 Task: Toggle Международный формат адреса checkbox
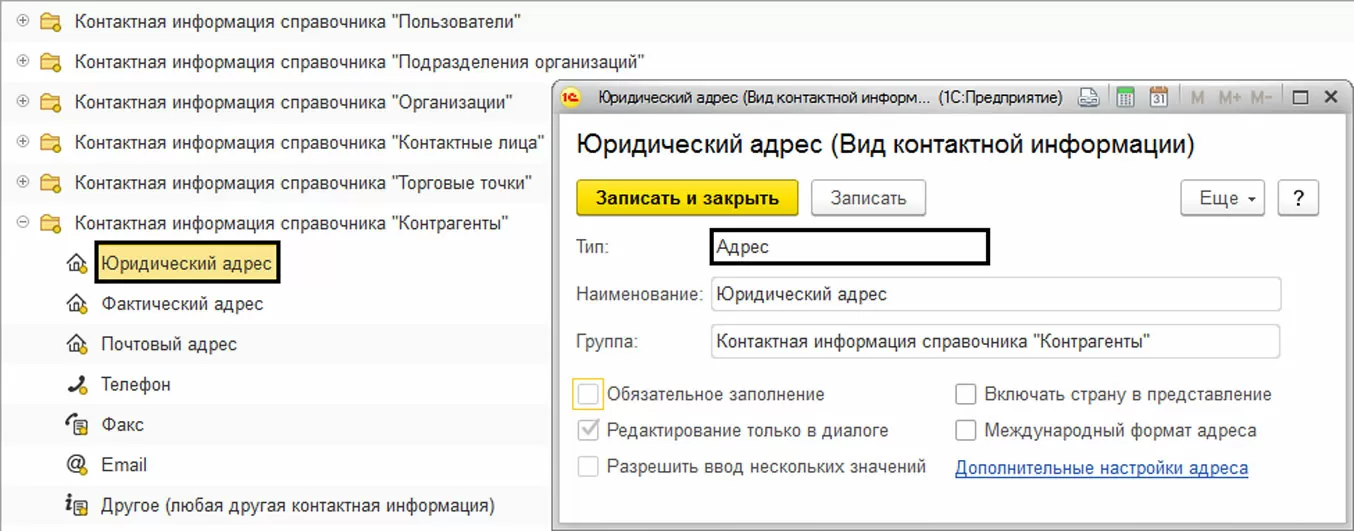click(x=965, y=431)
